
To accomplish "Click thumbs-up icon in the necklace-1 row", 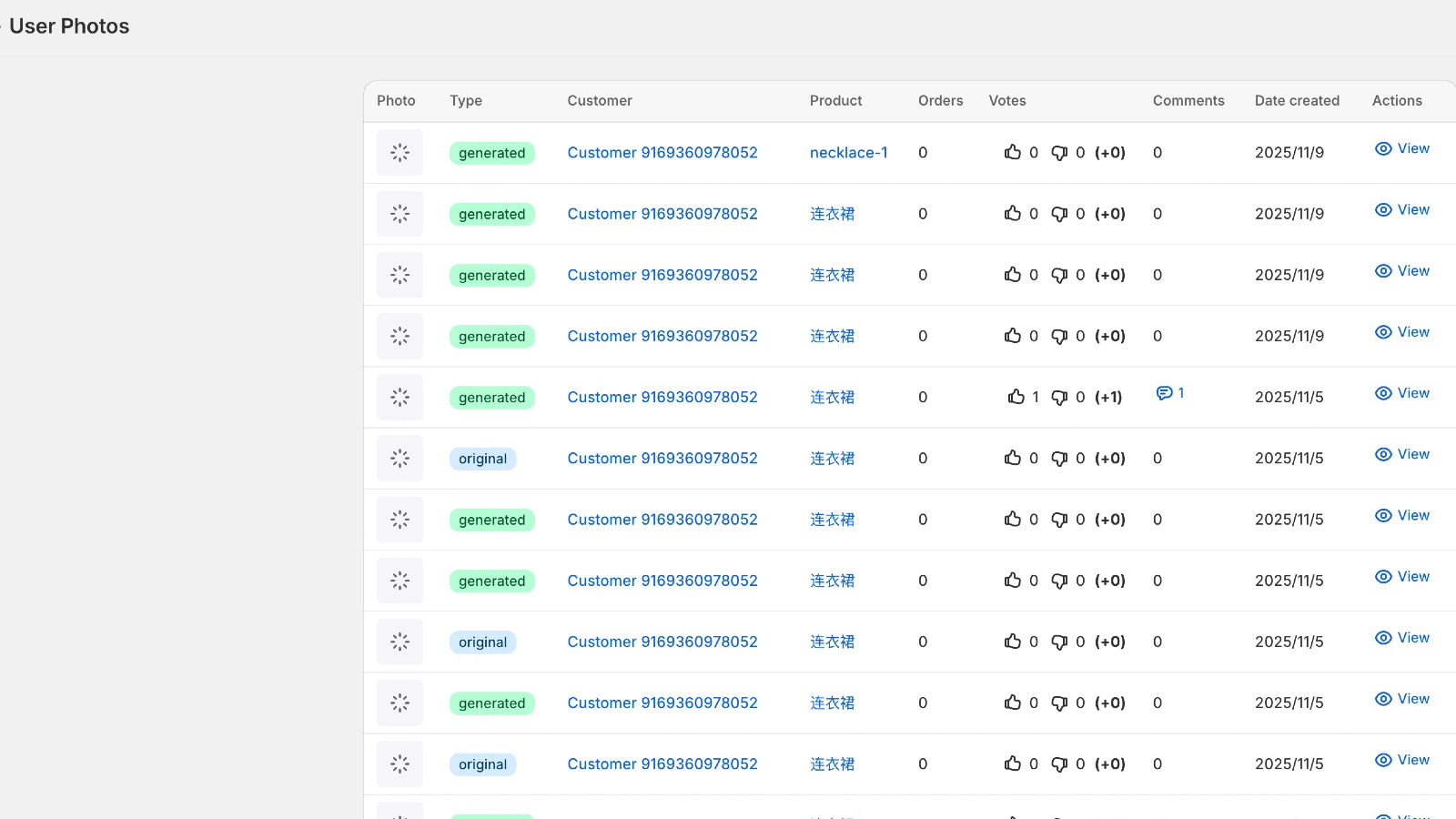I will [x=1012, y=152].
